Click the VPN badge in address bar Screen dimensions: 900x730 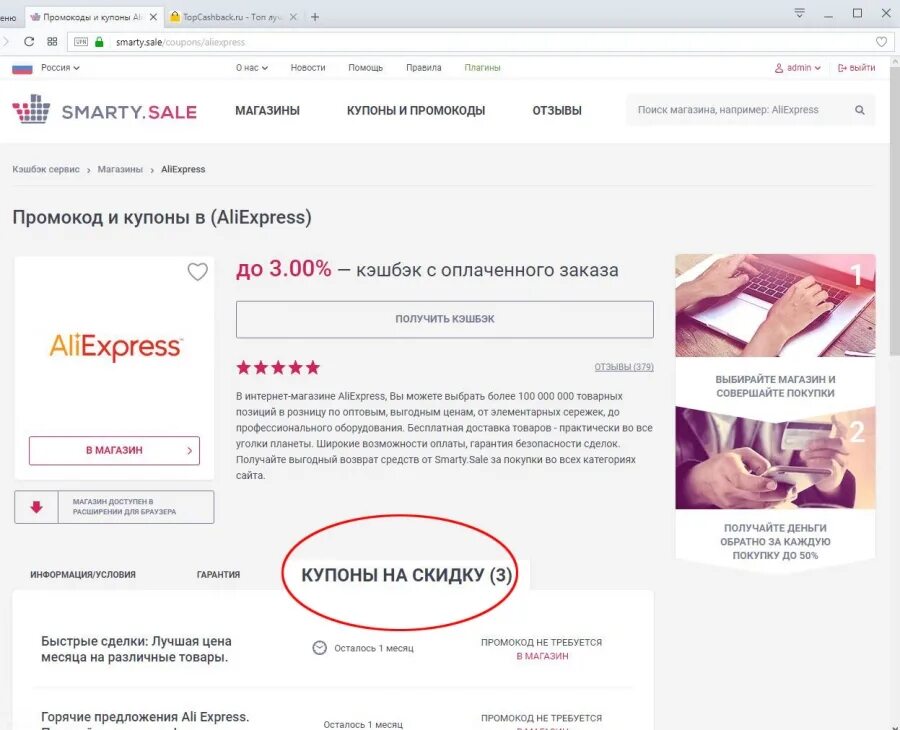(x=81, y=42)
